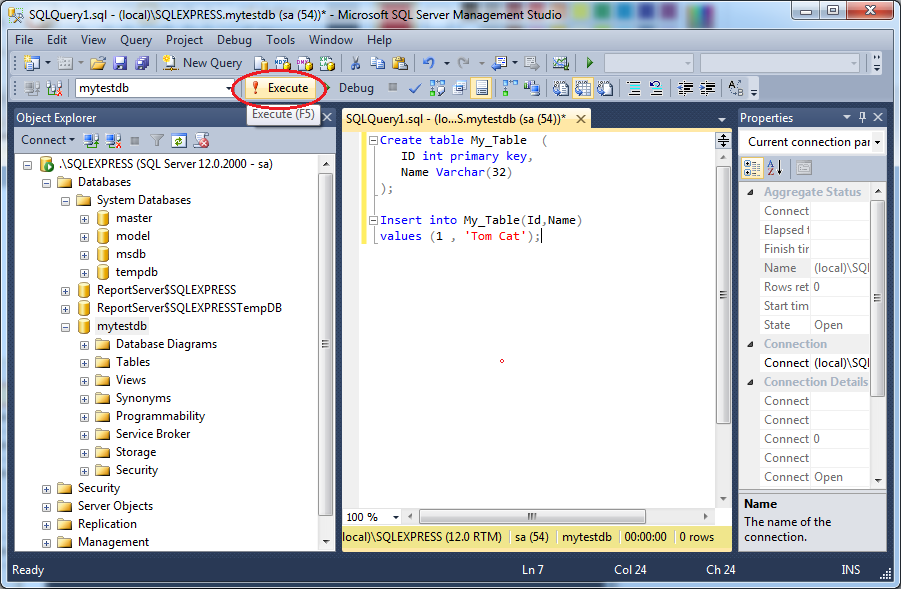Click the Open File folder icon
Viewport: 901px width, 589px height.
(x=98, y=63)
